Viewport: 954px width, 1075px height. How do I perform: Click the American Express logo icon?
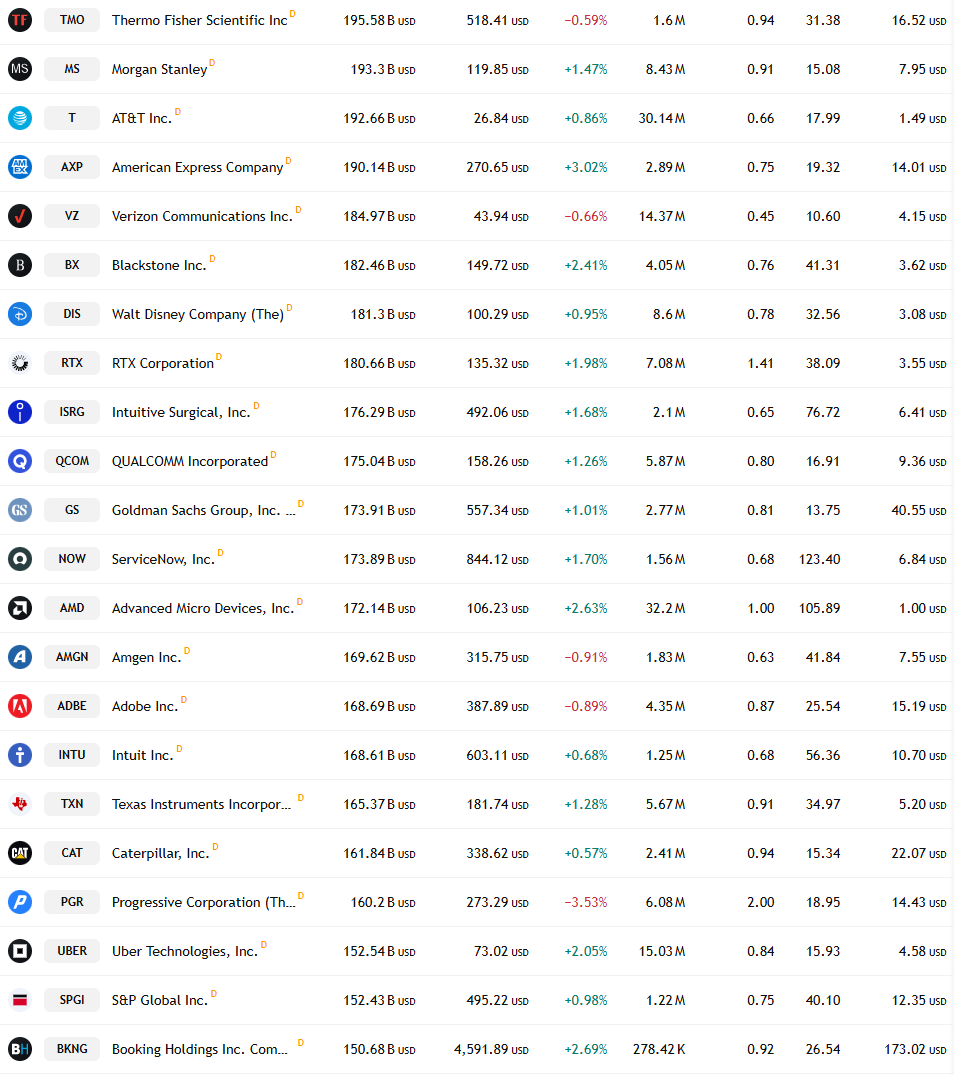[x=20, y=167]
